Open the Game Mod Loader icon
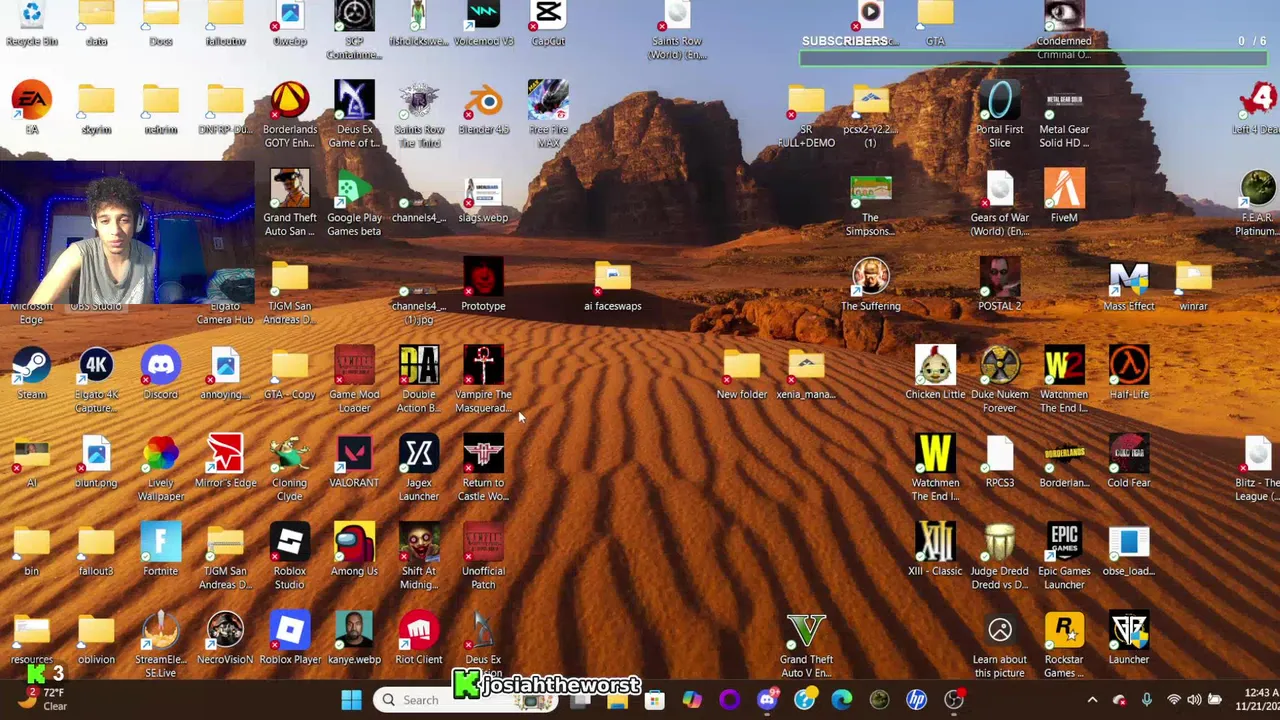 pyautogui.click(x=354, y=380)
